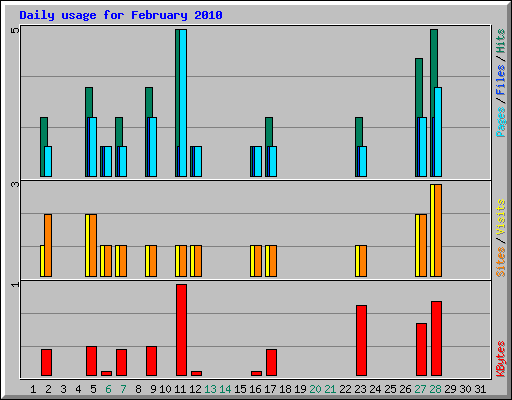This screenshot has width=512, height=400.
Task: Click the red KBytes bar for day 17
Action: point(271,362)
